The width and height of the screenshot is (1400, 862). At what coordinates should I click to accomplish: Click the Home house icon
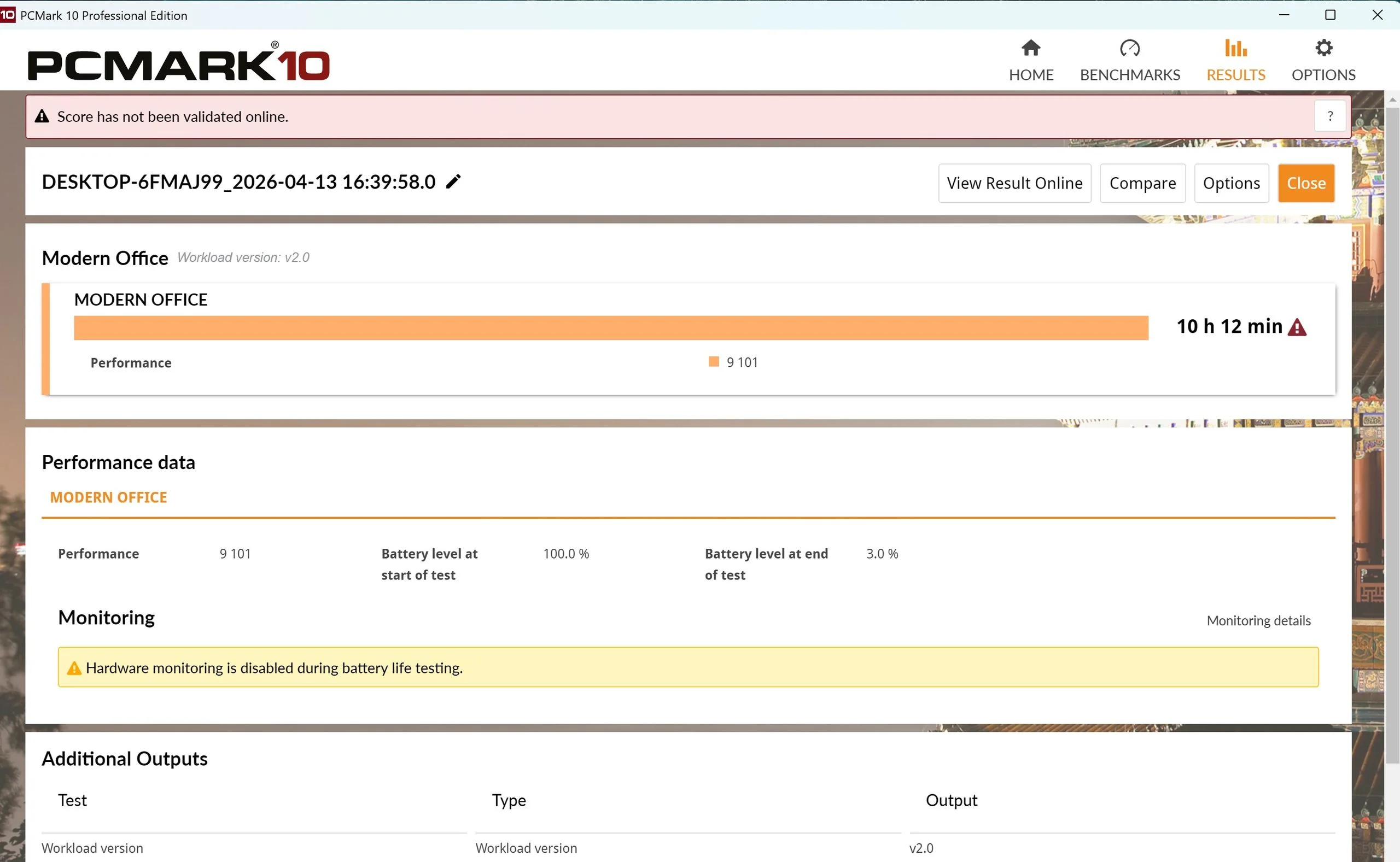point(1030,48)
